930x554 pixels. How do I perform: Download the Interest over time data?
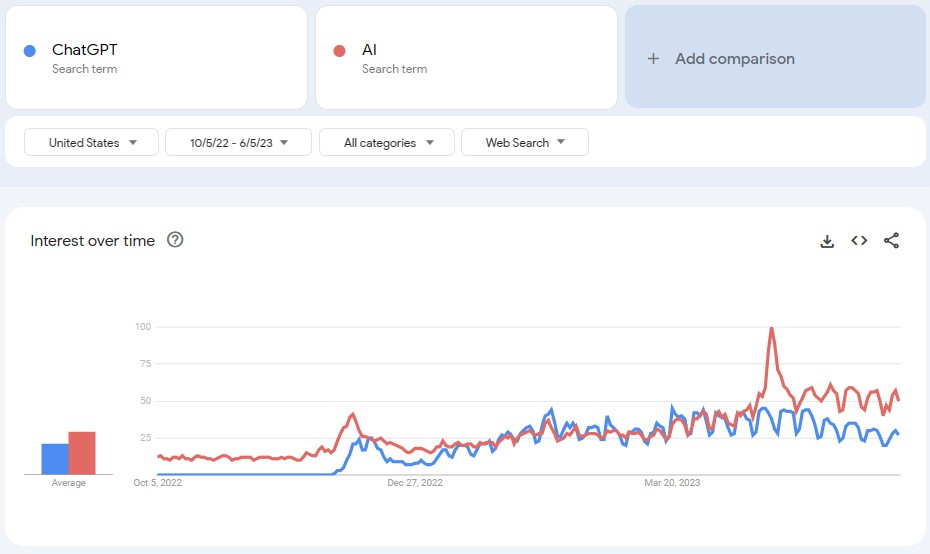pos(827,241)
